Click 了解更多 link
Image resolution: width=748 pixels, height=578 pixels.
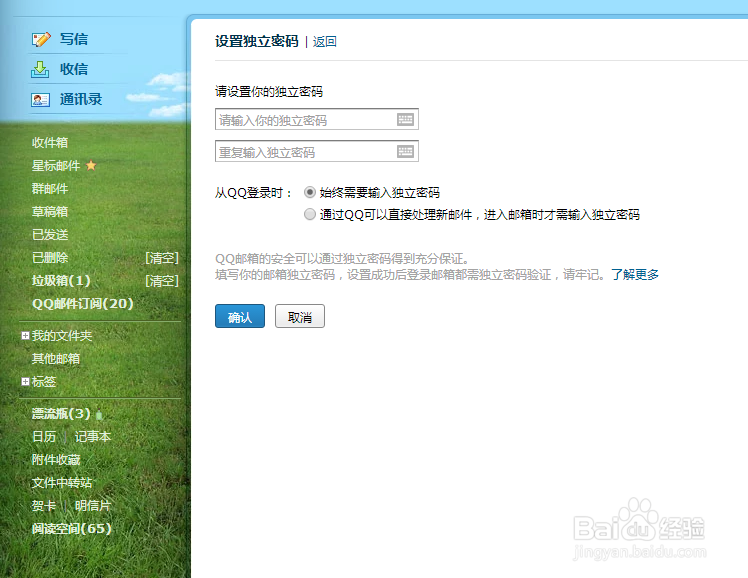click(635, 275)
